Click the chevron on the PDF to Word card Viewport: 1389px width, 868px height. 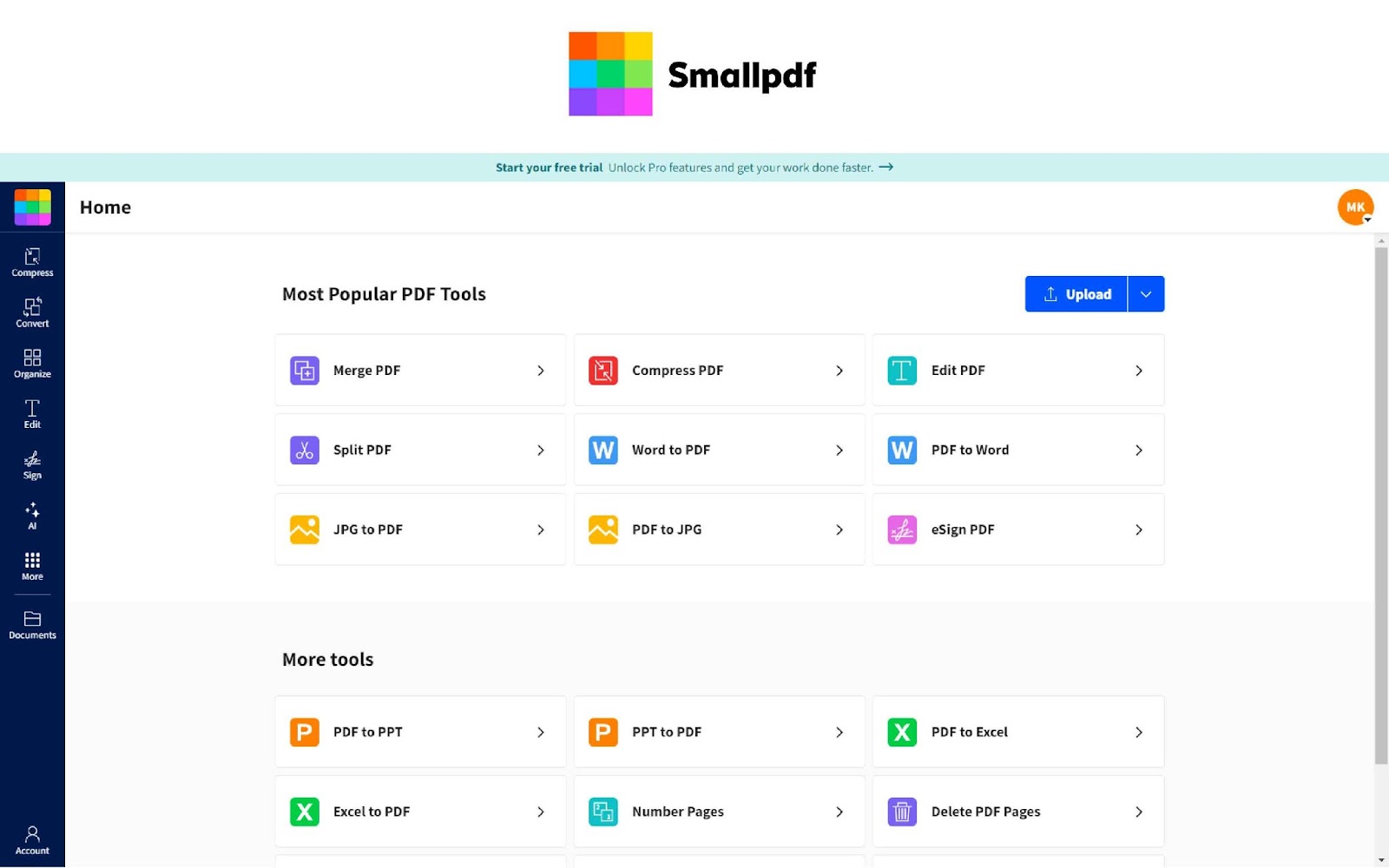click(1139, 450)
